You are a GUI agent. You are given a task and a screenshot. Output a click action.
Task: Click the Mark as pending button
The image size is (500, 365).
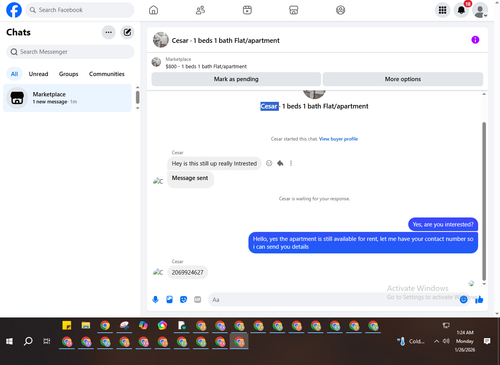(236, 79)
